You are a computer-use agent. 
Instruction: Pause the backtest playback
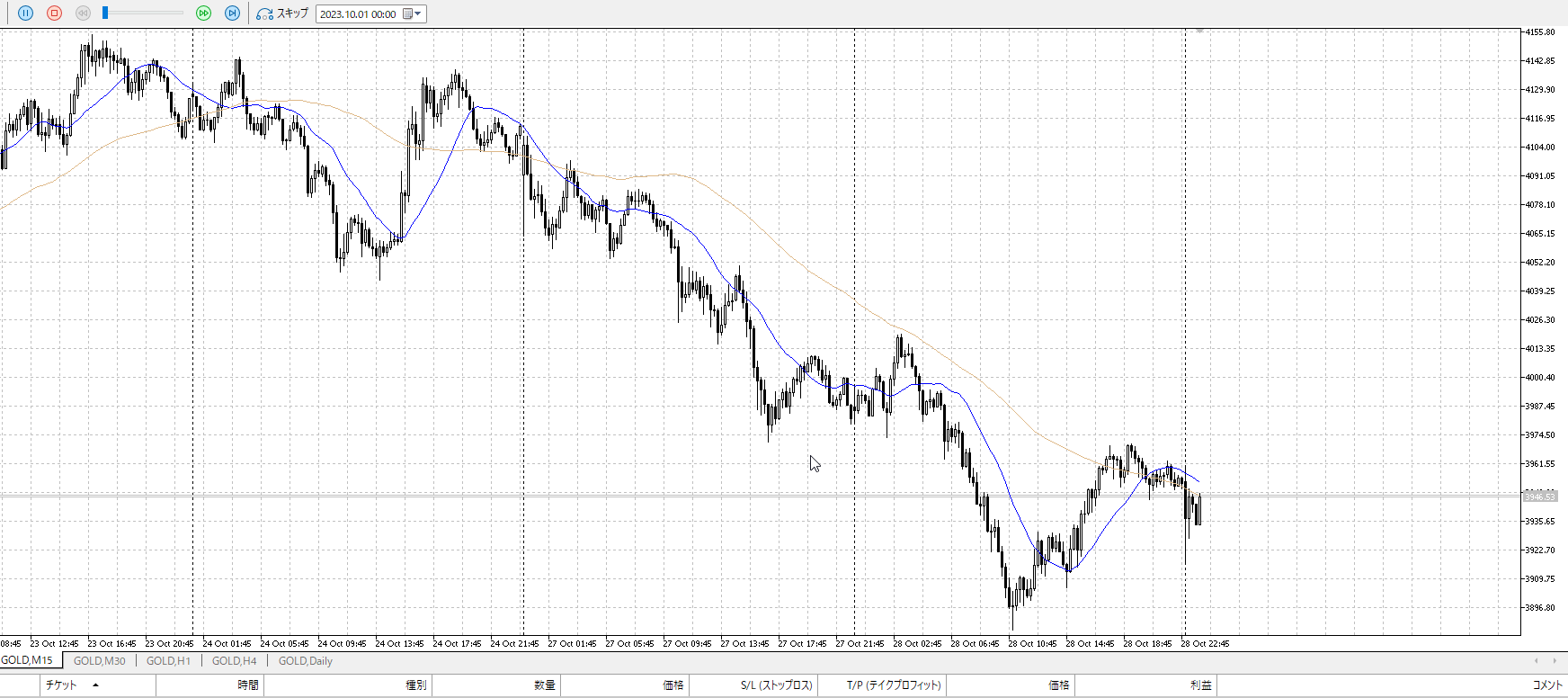pos(25,13)
